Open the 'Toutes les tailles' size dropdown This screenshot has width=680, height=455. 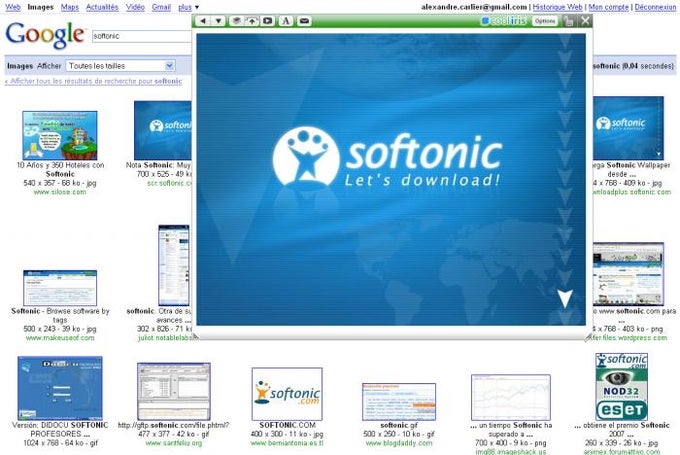pyautogui.click(x=121, y=66)
